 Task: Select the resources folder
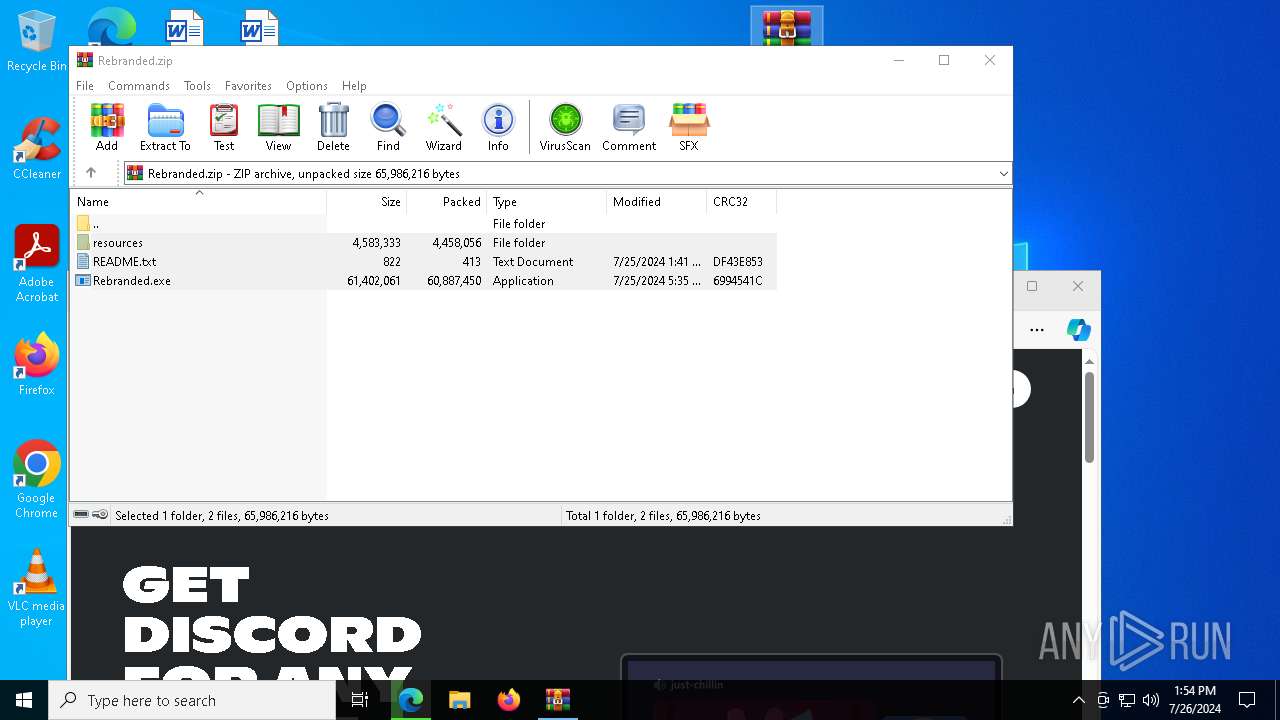click(x=423, y=243)
